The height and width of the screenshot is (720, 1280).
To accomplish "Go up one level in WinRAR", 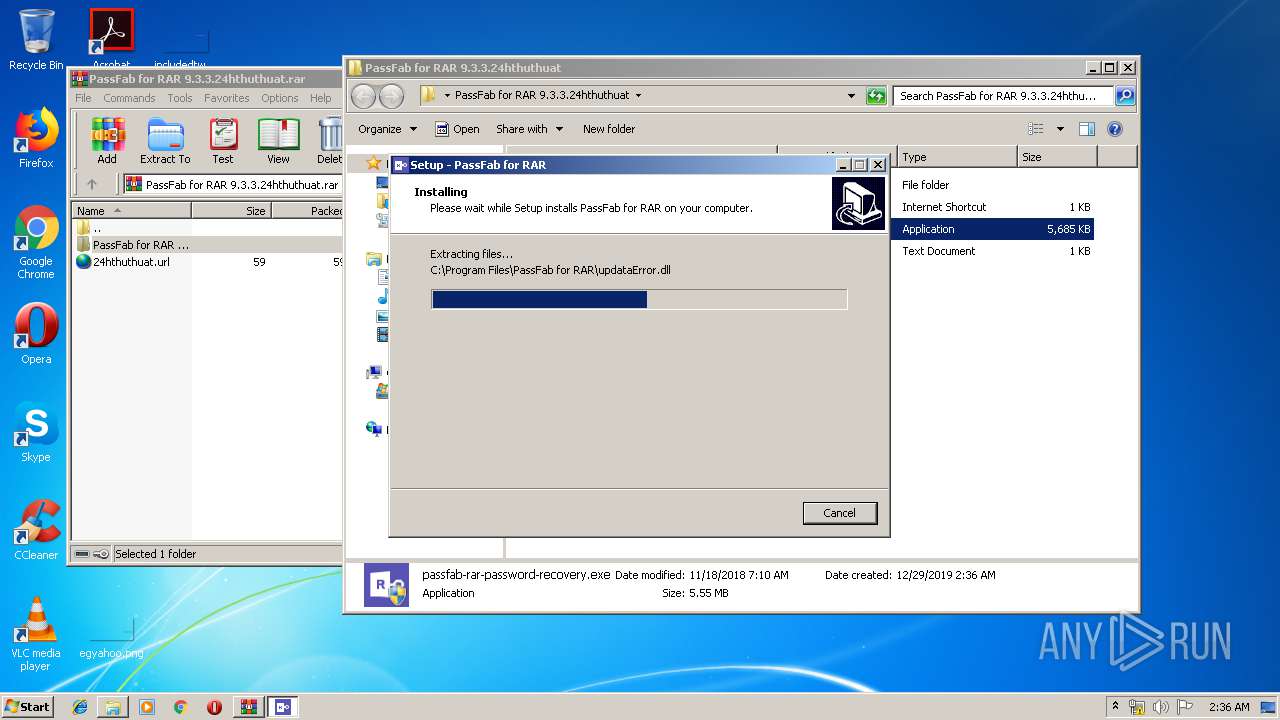I will click(x=92, y=184).
